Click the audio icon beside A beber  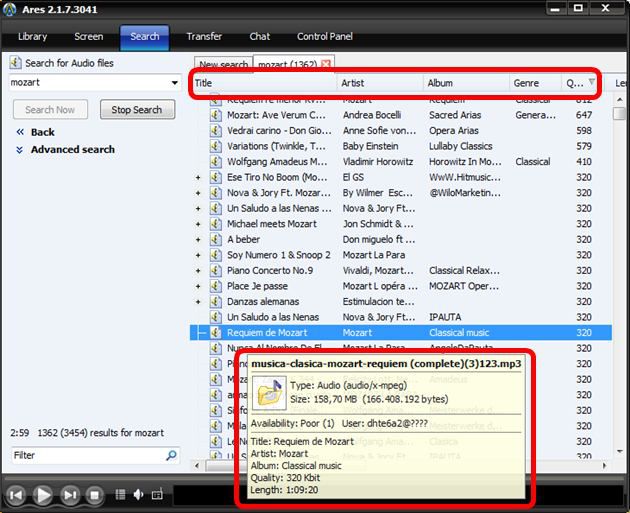216,239
